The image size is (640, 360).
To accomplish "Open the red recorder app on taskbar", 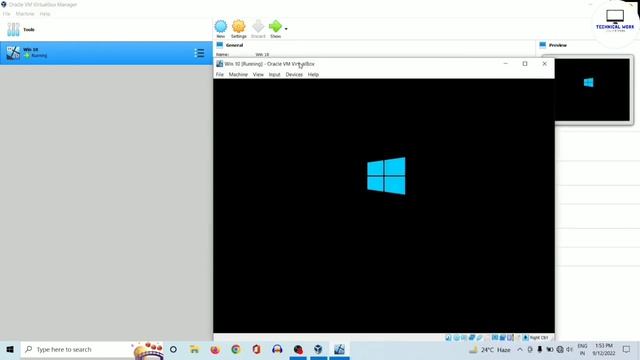I will 298,350.
